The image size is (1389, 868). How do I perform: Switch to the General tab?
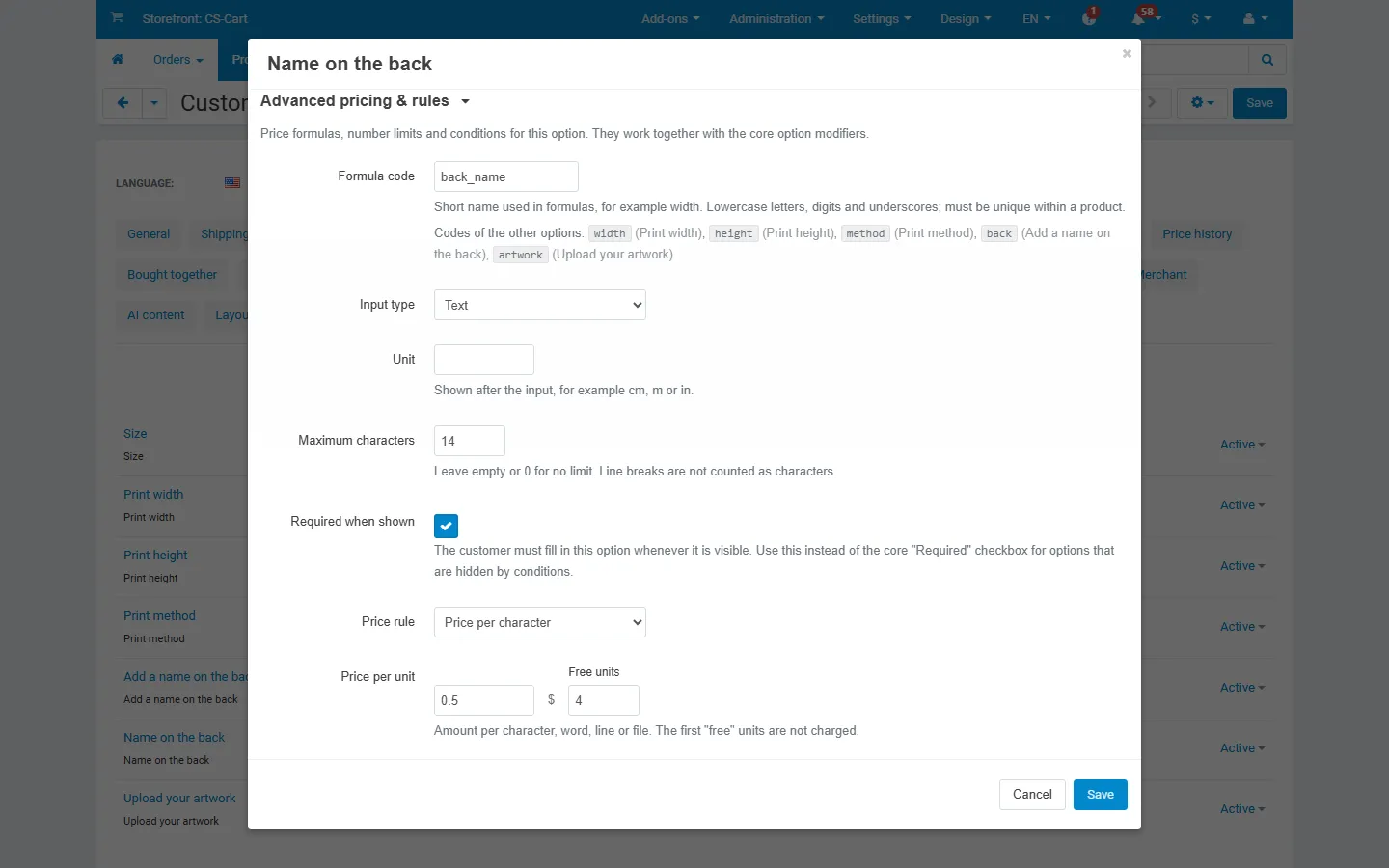[x=149, y=234]
